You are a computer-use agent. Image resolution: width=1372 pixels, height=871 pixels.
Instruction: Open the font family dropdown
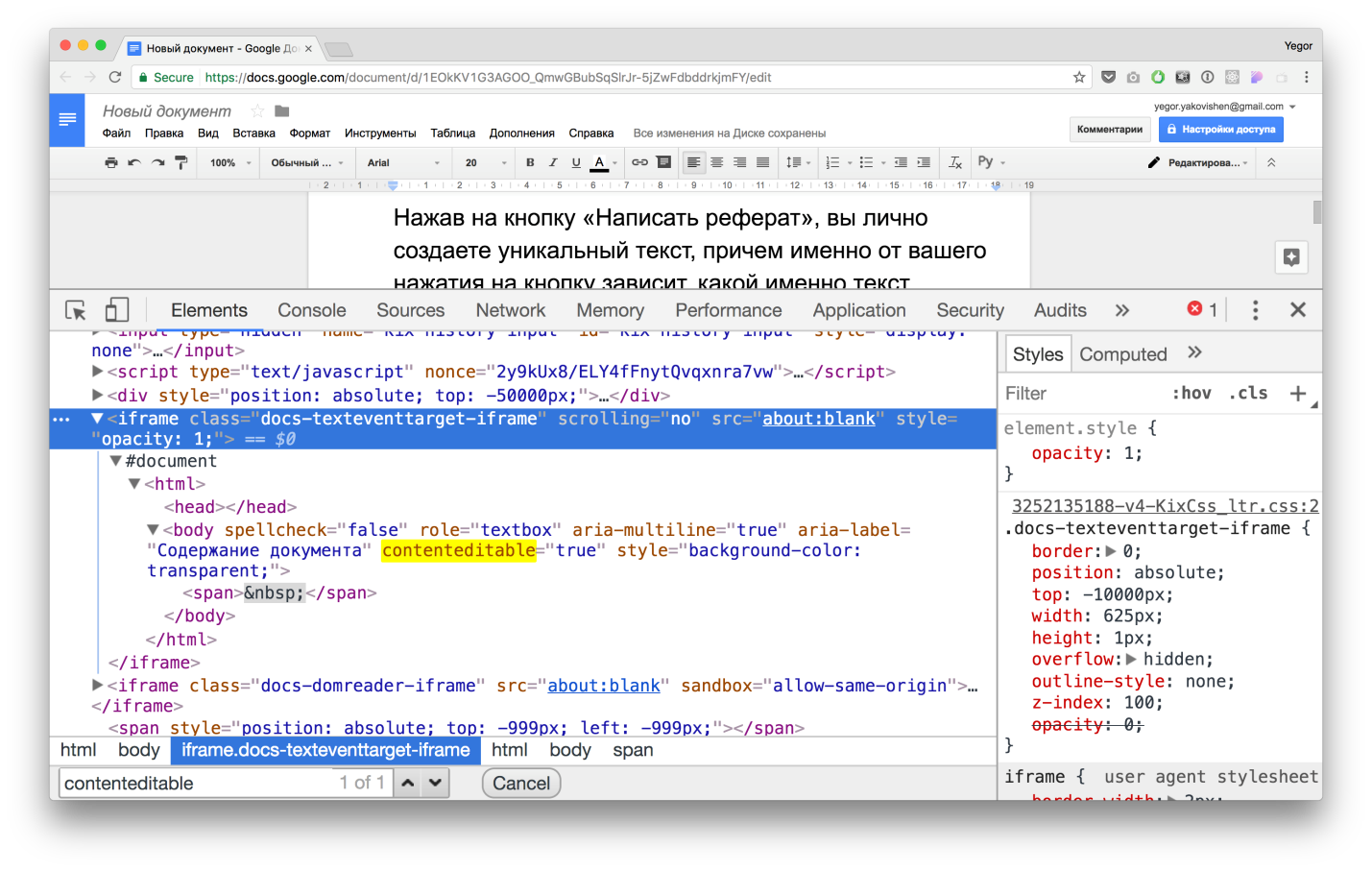pyautogui.click(x=401, y=161)
